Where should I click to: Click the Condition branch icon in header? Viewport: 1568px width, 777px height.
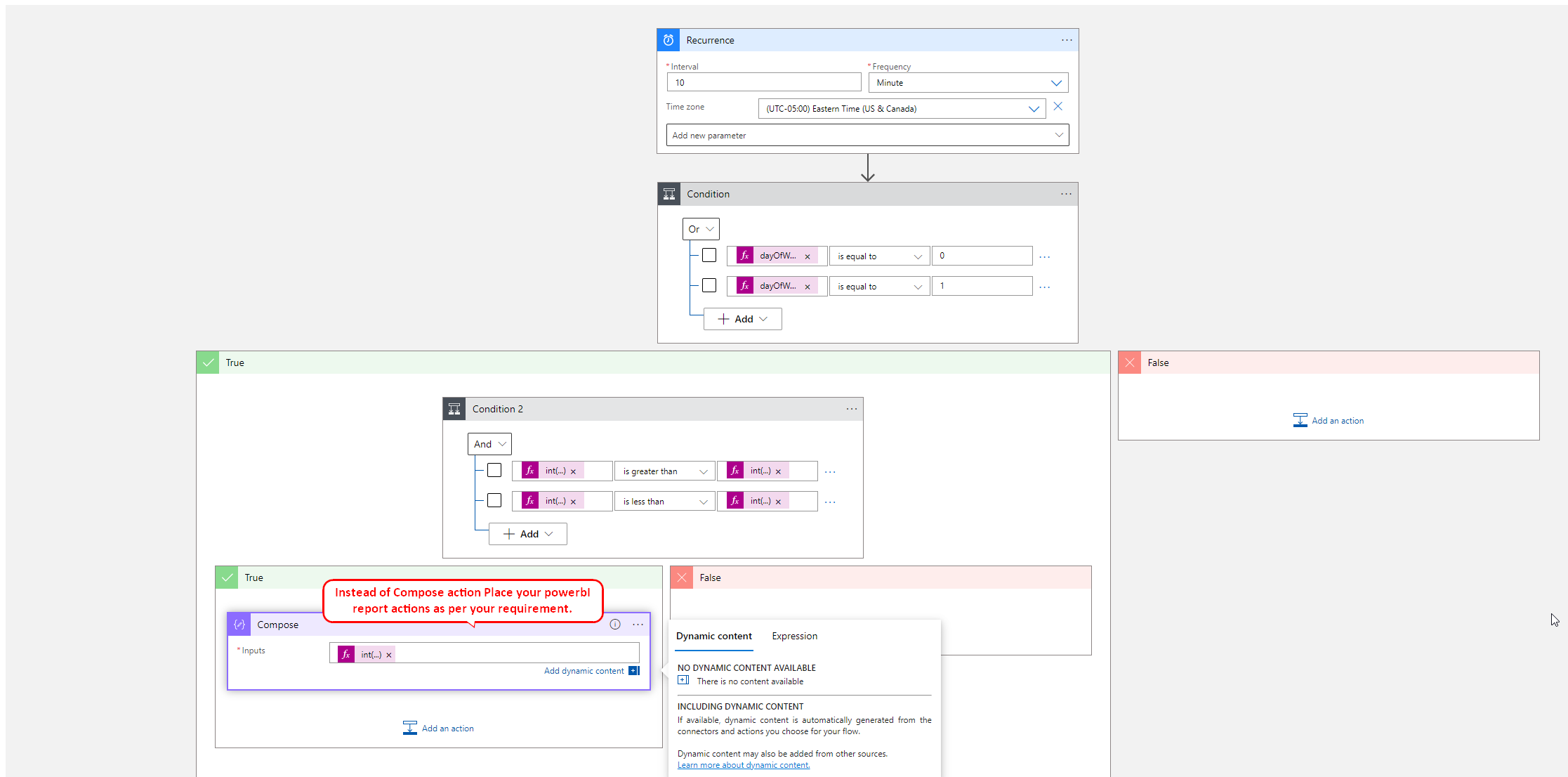click(x=668, y=193)
